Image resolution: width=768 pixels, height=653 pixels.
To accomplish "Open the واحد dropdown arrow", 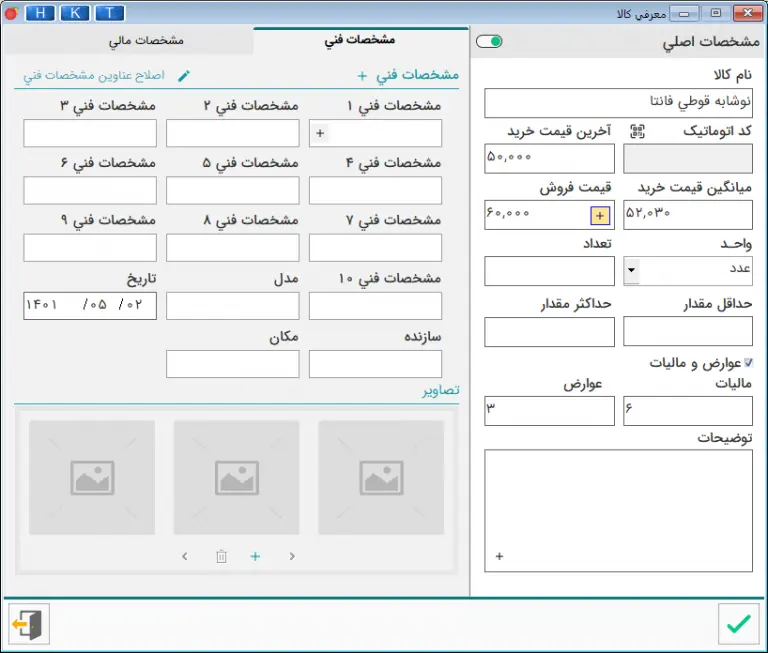I will pos(631,270).
